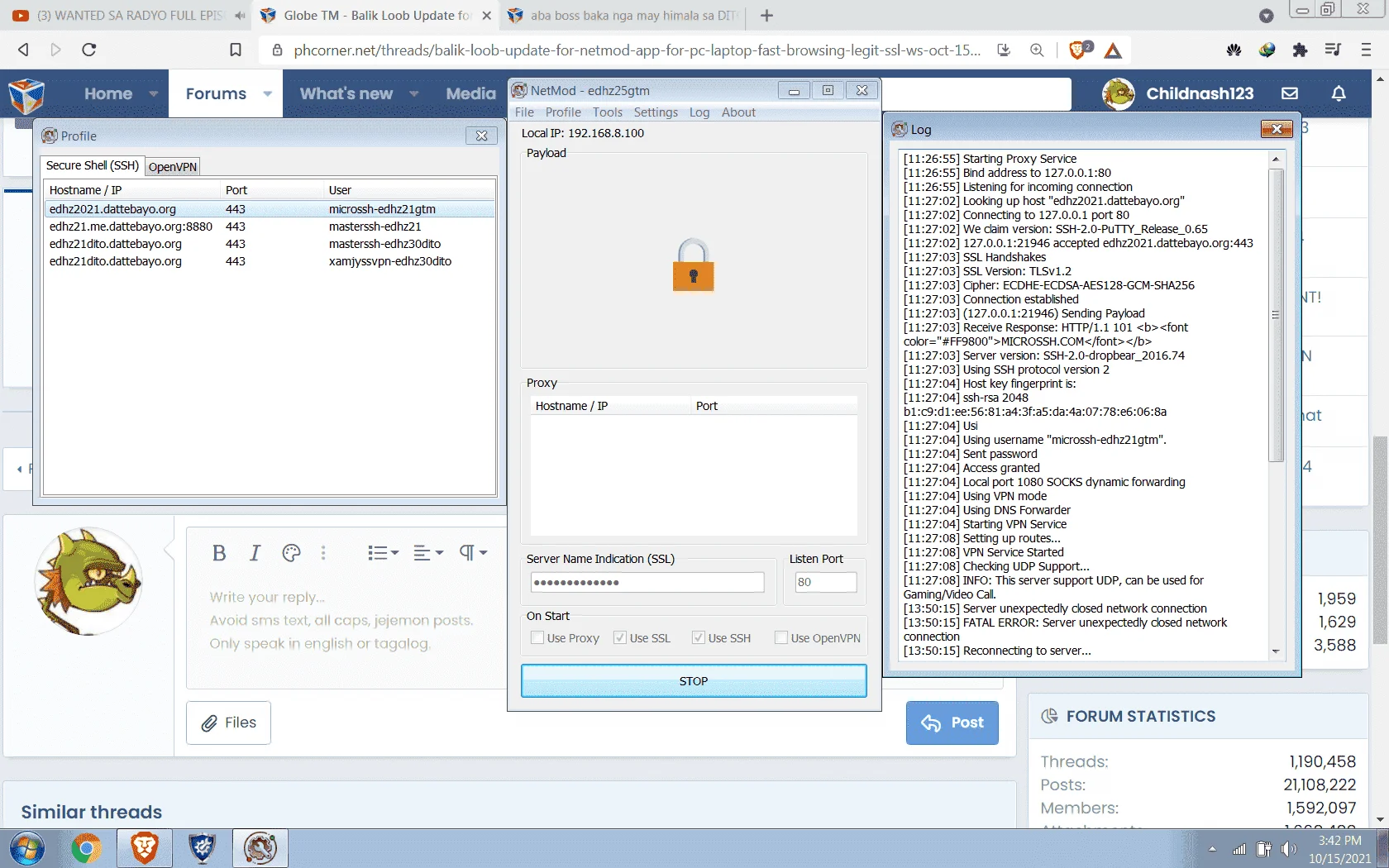This screenshot has height=868, width=1389.
Task: Open a new browser tab
Action: click(766, 16)
